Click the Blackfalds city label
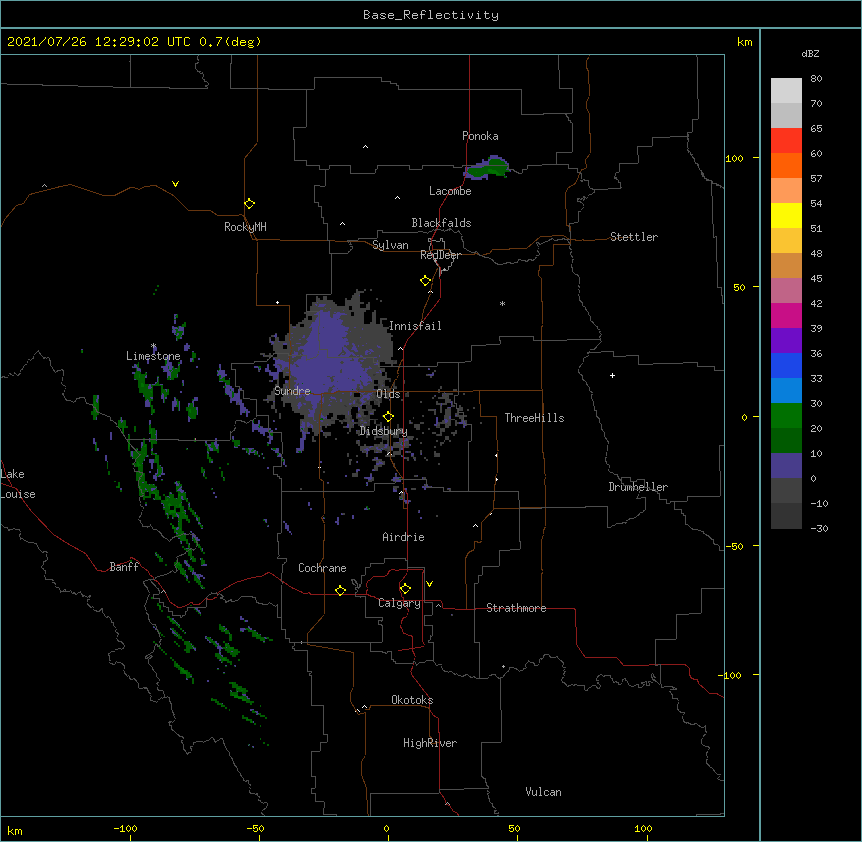This screenshot has width=862, height=842. pos(441,223)
